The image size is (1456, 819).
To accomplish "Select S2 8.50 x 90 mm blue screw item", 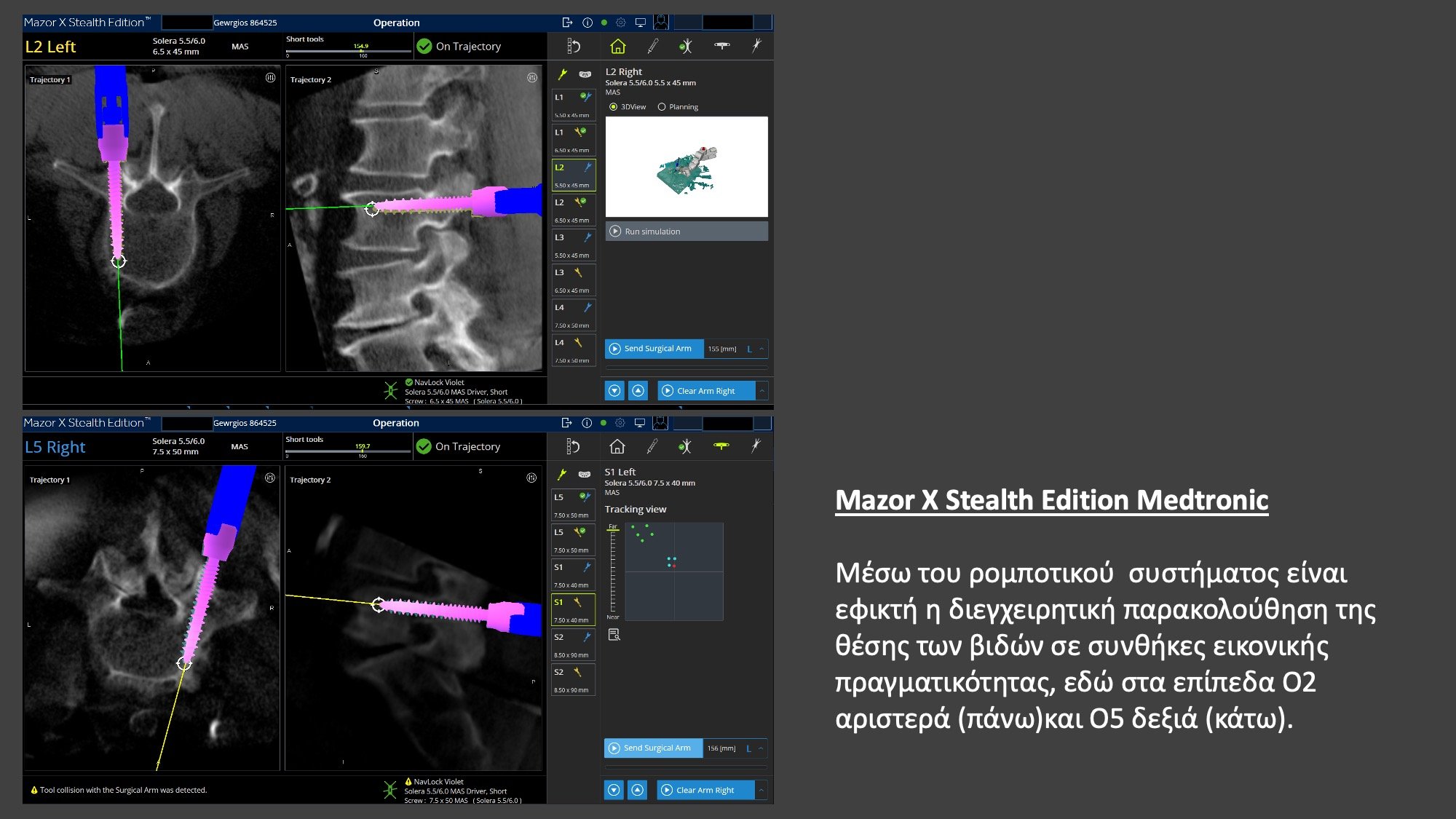I will click(573, 645).
